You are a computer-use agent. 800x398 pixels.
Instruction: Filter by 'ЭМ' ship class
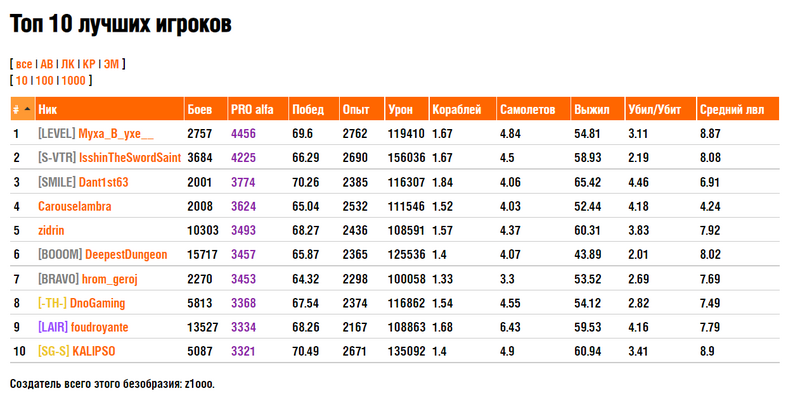(112, 64)
